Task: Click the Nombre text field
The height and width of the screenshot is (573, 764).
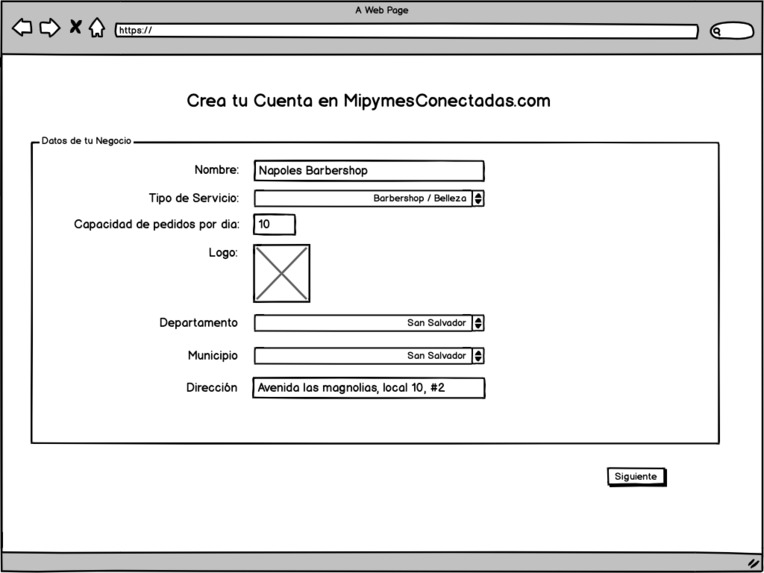Action: tap(369, 171)
